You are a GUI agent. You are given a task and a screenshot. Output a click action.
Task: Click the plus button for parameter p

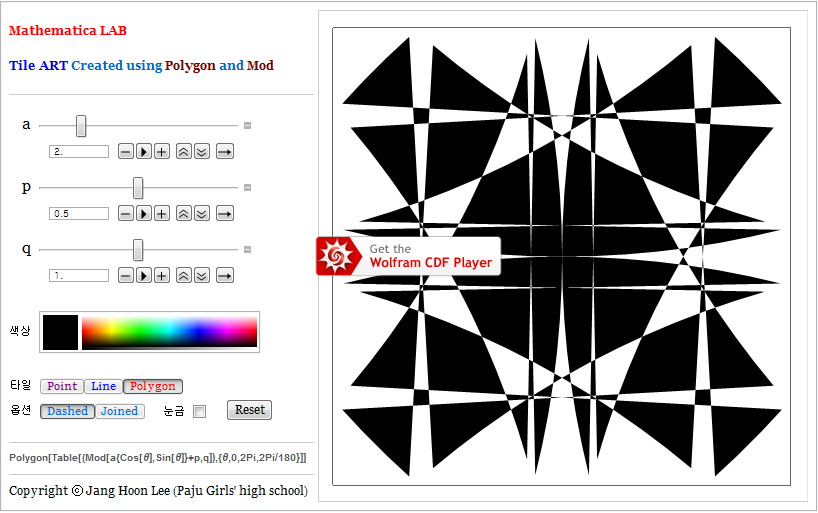point(162,213)
